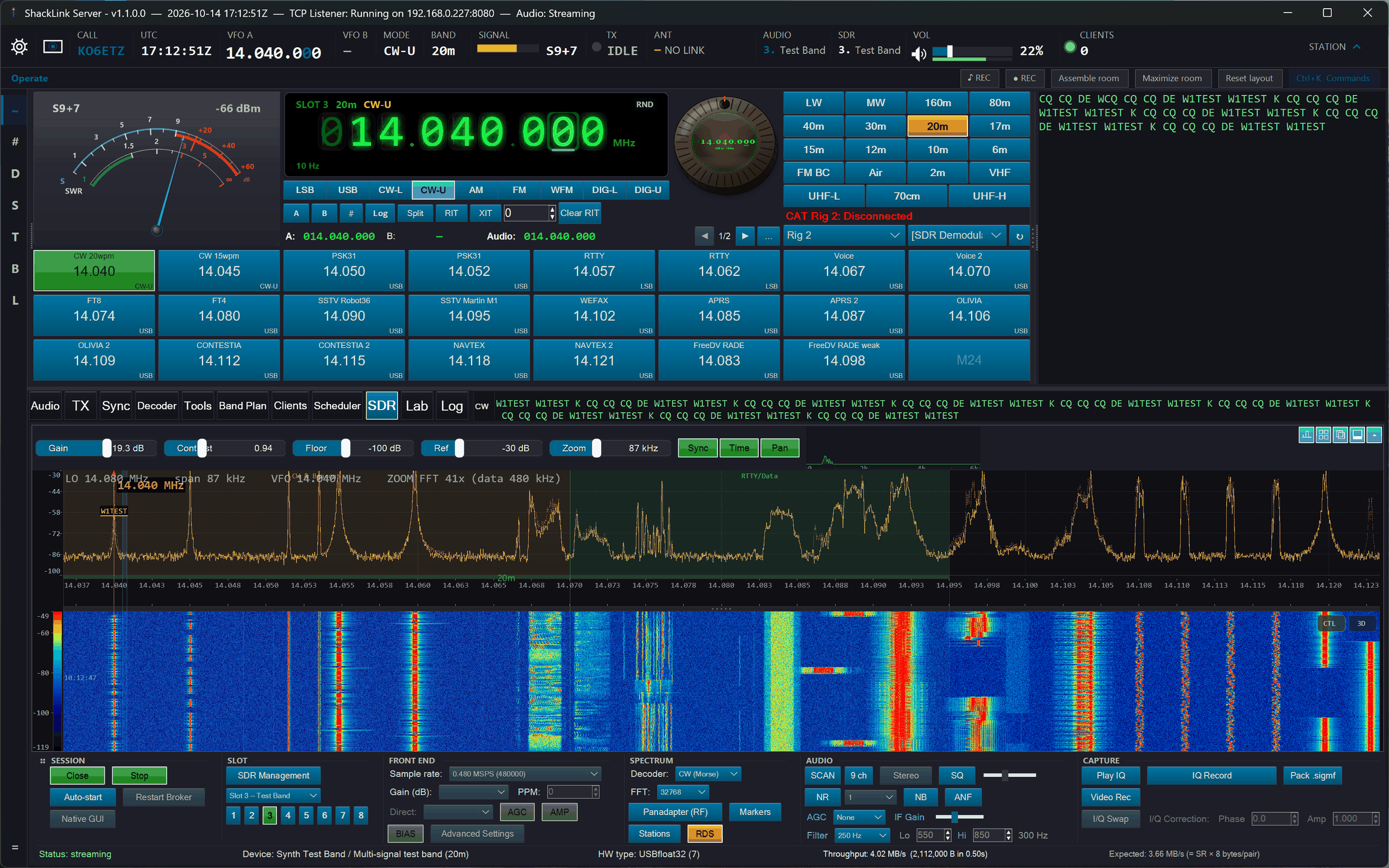Screen dimensions: 1389x868
Task: Adjust the Gain slider handle
Action: click(x=107, y=448)
